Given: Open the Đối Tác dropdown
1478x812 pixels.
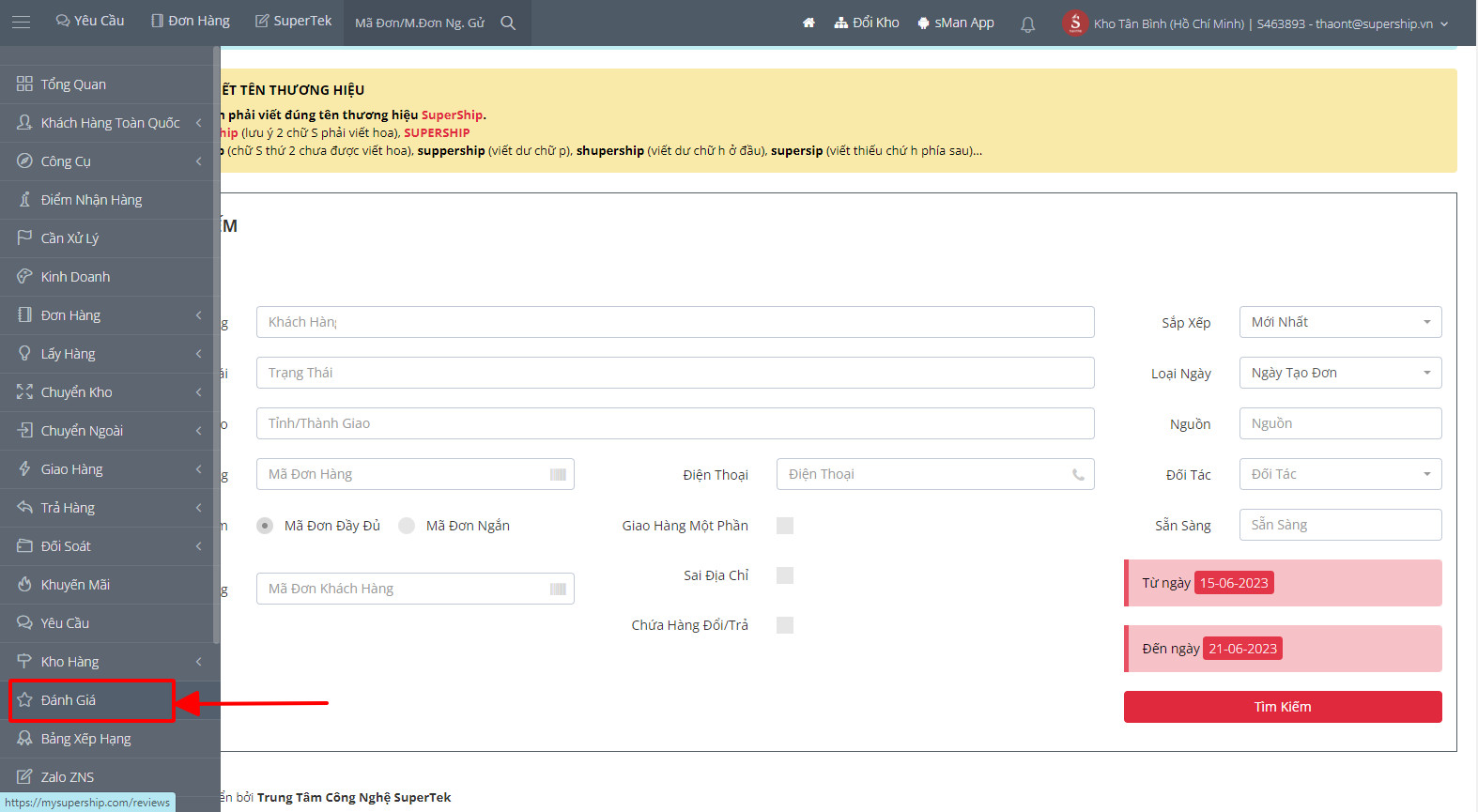Looking at the screenshot, I should 1340,474.
